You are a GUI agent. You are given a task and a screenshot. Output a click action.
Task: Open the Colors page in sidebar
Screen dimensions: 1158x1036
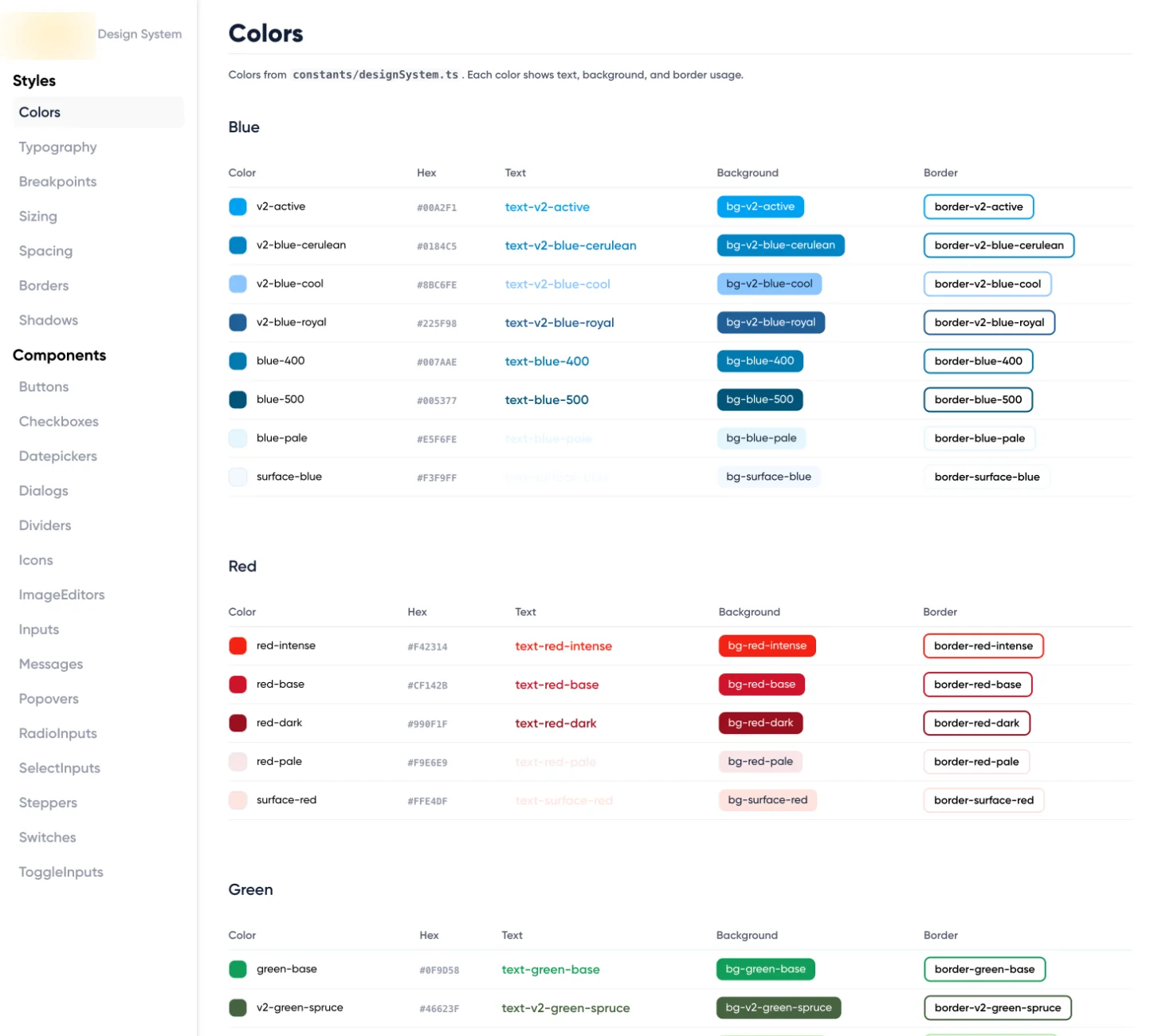tap(98, 112)
